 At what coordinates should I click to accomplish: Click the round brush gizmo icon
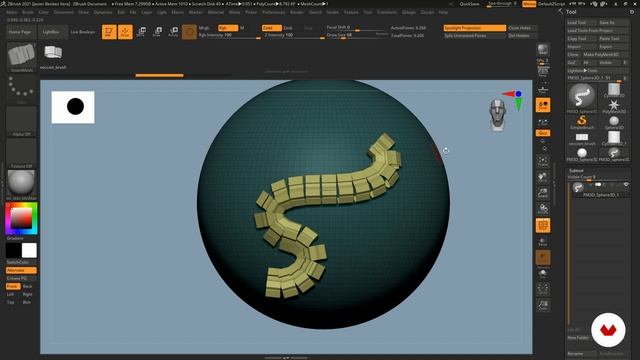tap(189, 32)
